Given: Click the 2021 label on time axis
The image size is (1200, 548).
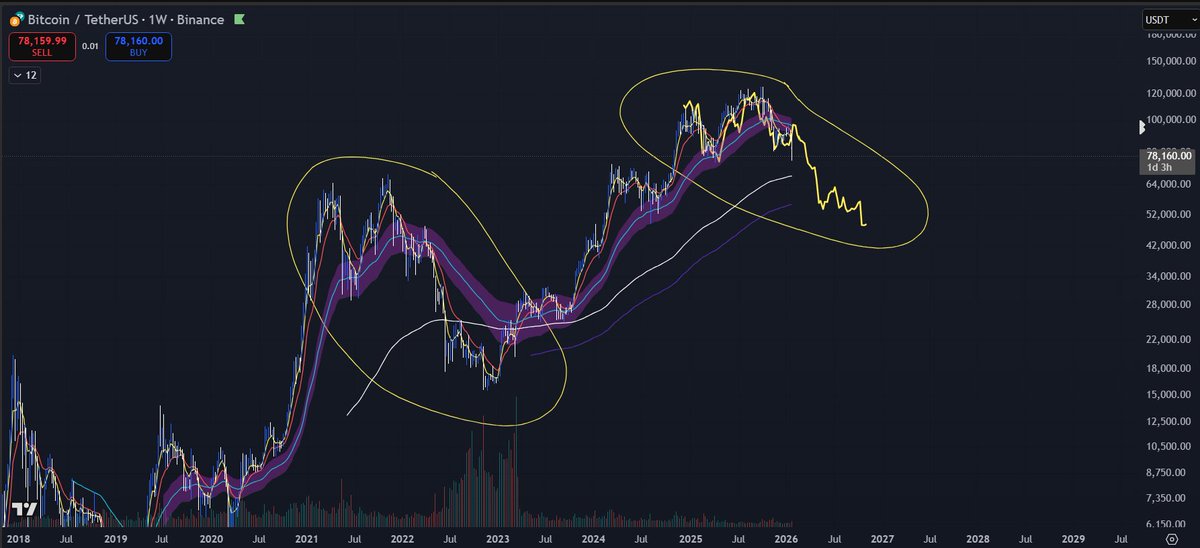Looking at the screenshot, I should click(x=306, y=538).
